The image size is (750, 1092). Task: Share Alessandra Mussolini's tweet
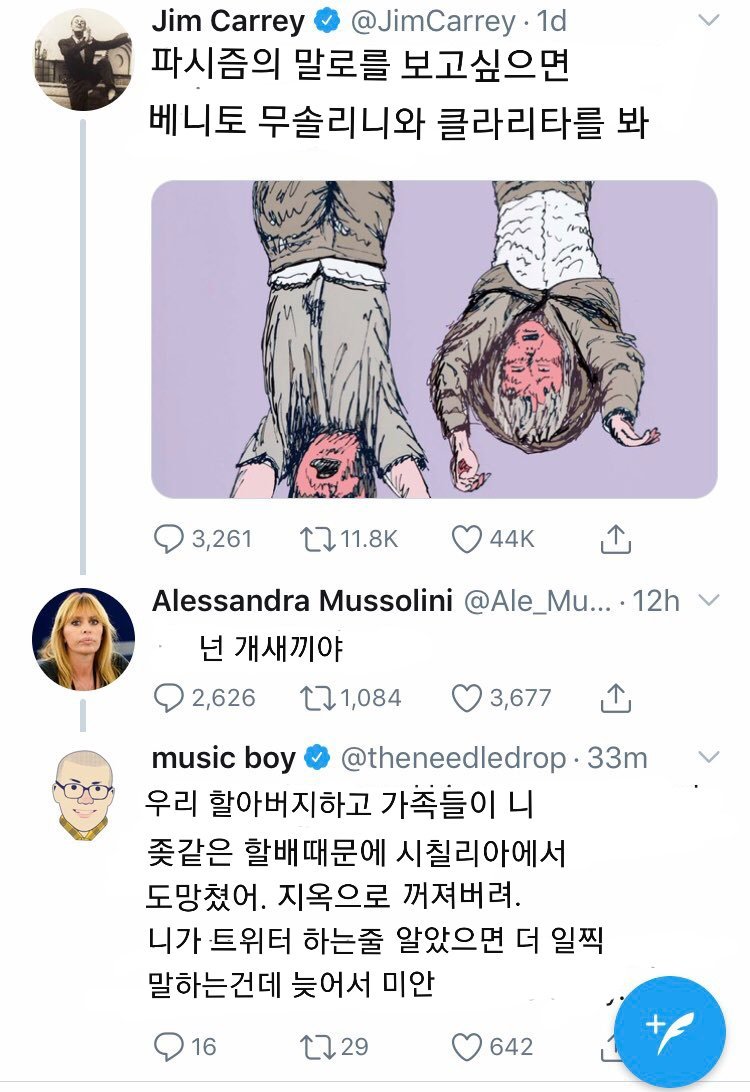(617, 697)
